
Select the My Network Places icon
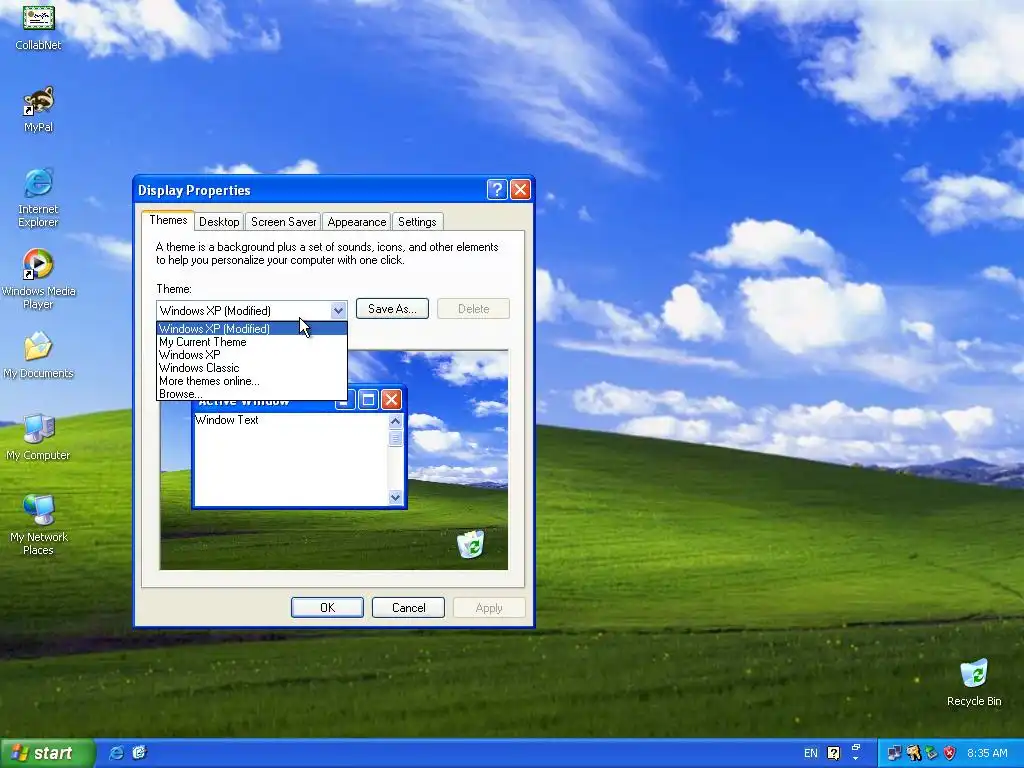point(39,525)
